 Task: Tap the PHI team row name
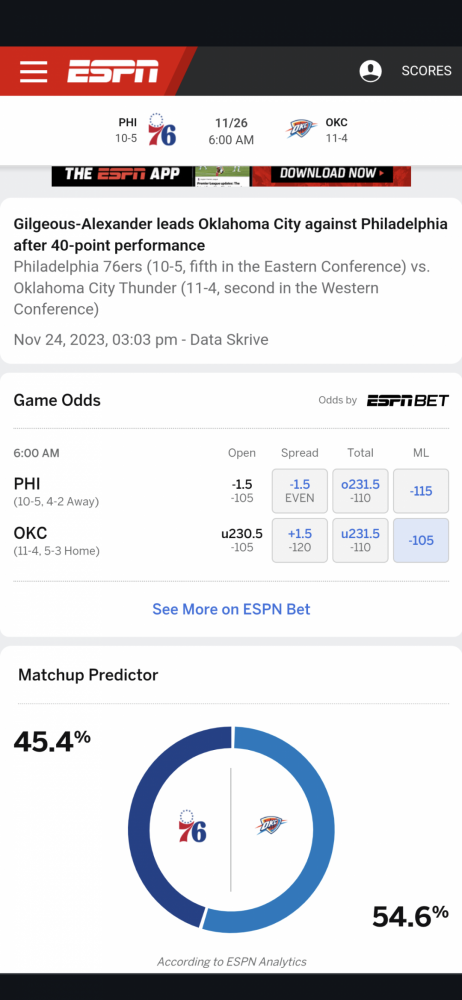coord(27,484)
